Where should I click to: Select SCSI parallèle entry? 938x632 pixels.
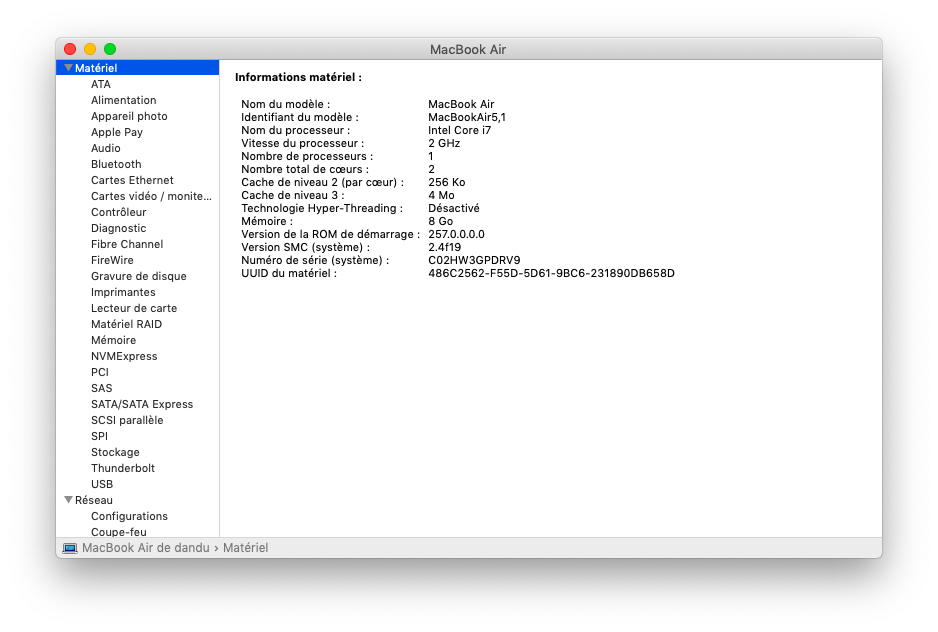pyautogui.click(x=127, y=420)
